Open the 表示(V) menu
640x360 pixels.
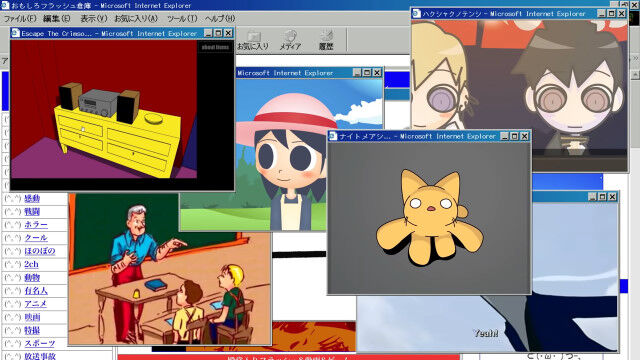93,19
